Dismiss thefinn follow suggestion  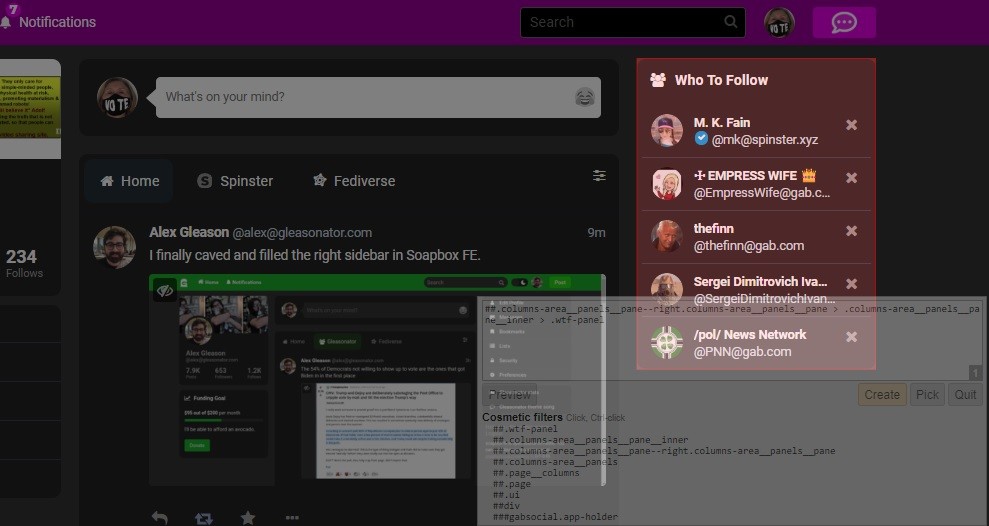(x=851, y=231)
